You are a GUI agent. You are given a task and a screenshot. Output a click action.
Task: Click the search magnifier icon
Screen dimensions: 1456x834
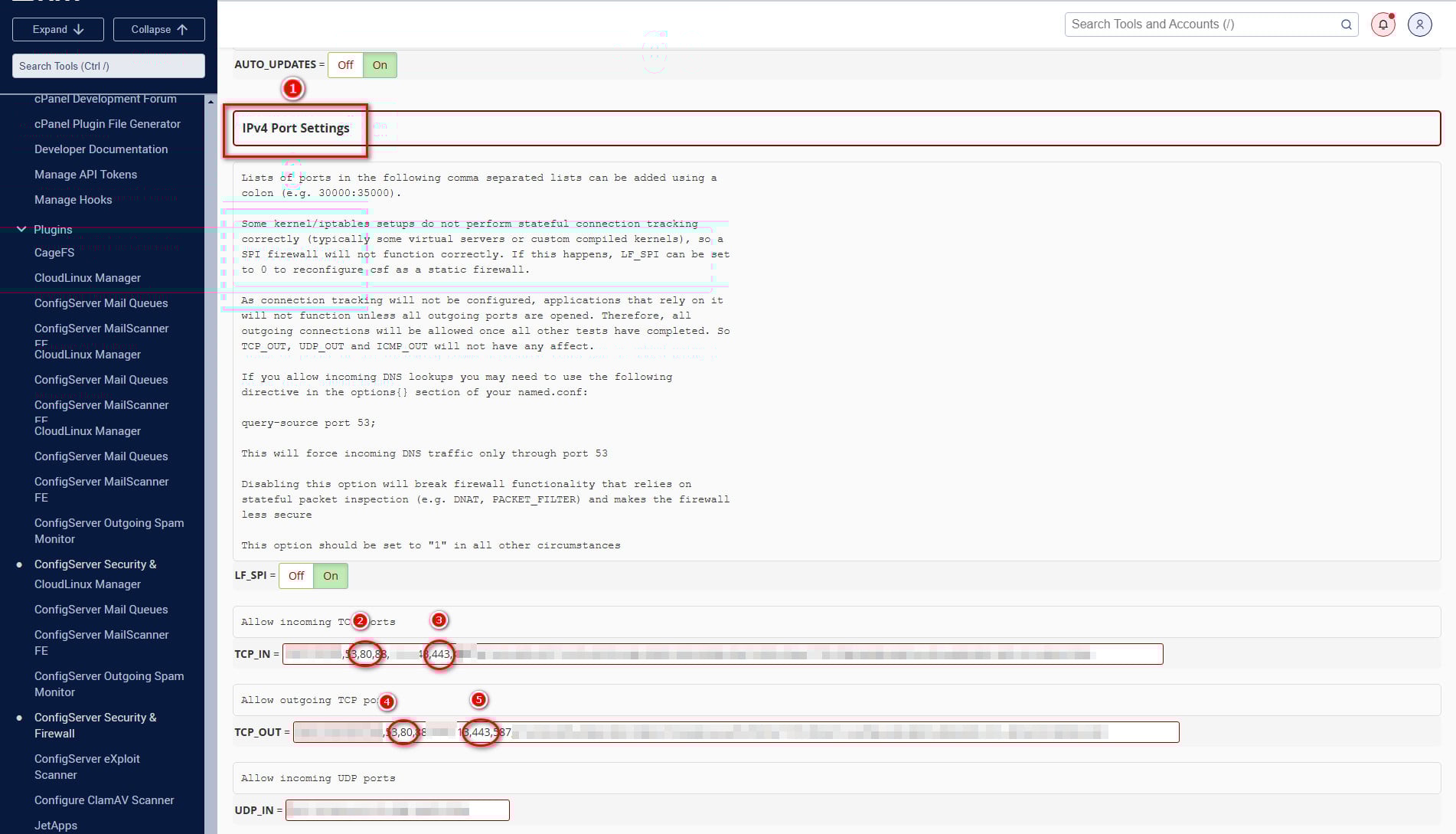[x=1346, y=25]
